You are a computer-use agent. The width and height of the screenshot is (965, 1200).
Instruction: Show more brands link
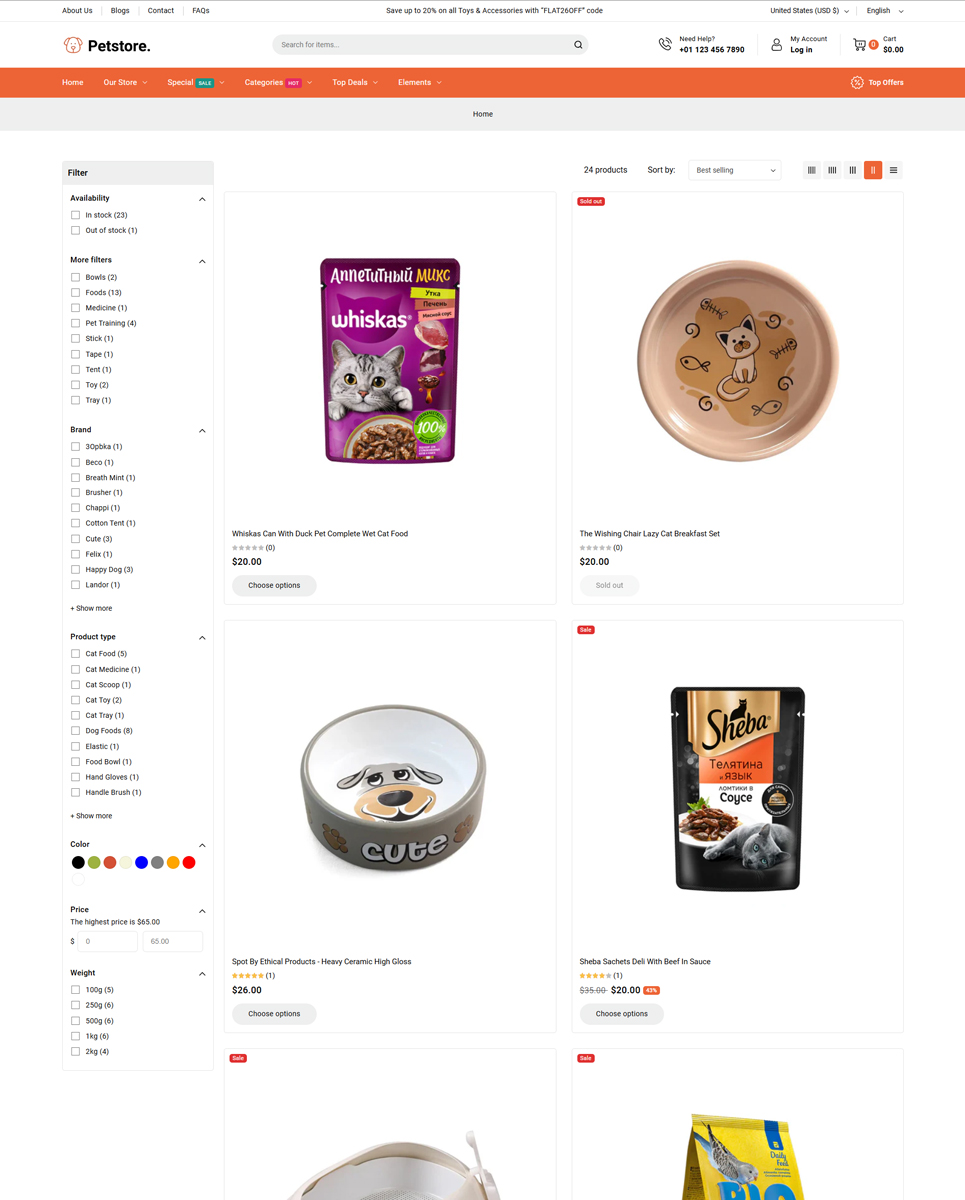91,608
